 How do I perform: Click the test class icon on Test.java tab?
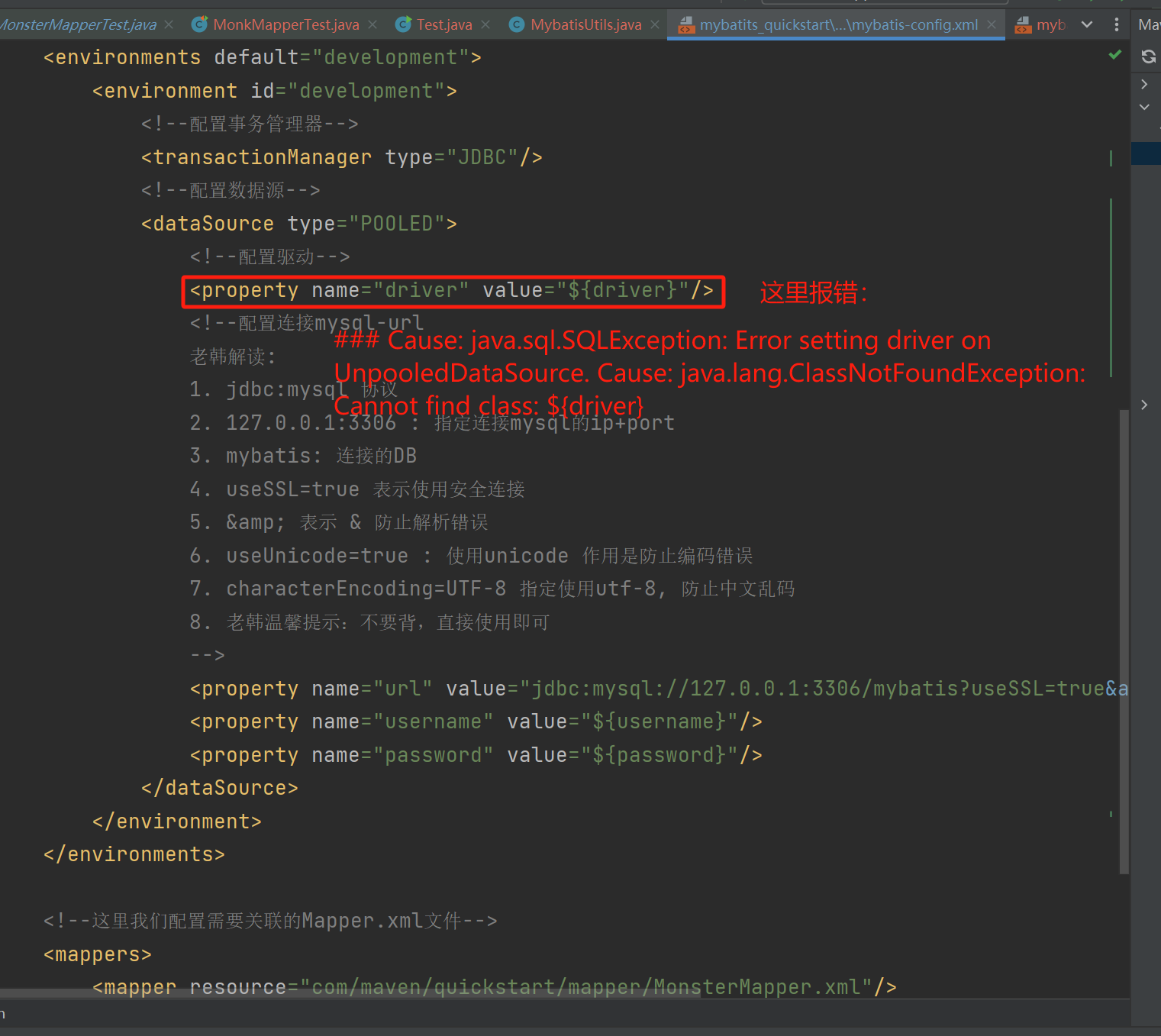tap(403, 24)
